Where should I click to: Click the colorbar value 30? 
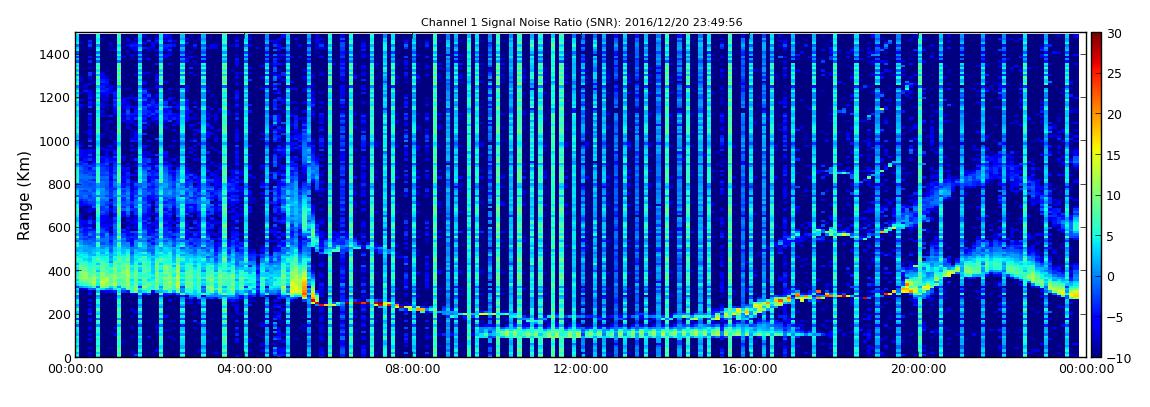pos(1114,33)
